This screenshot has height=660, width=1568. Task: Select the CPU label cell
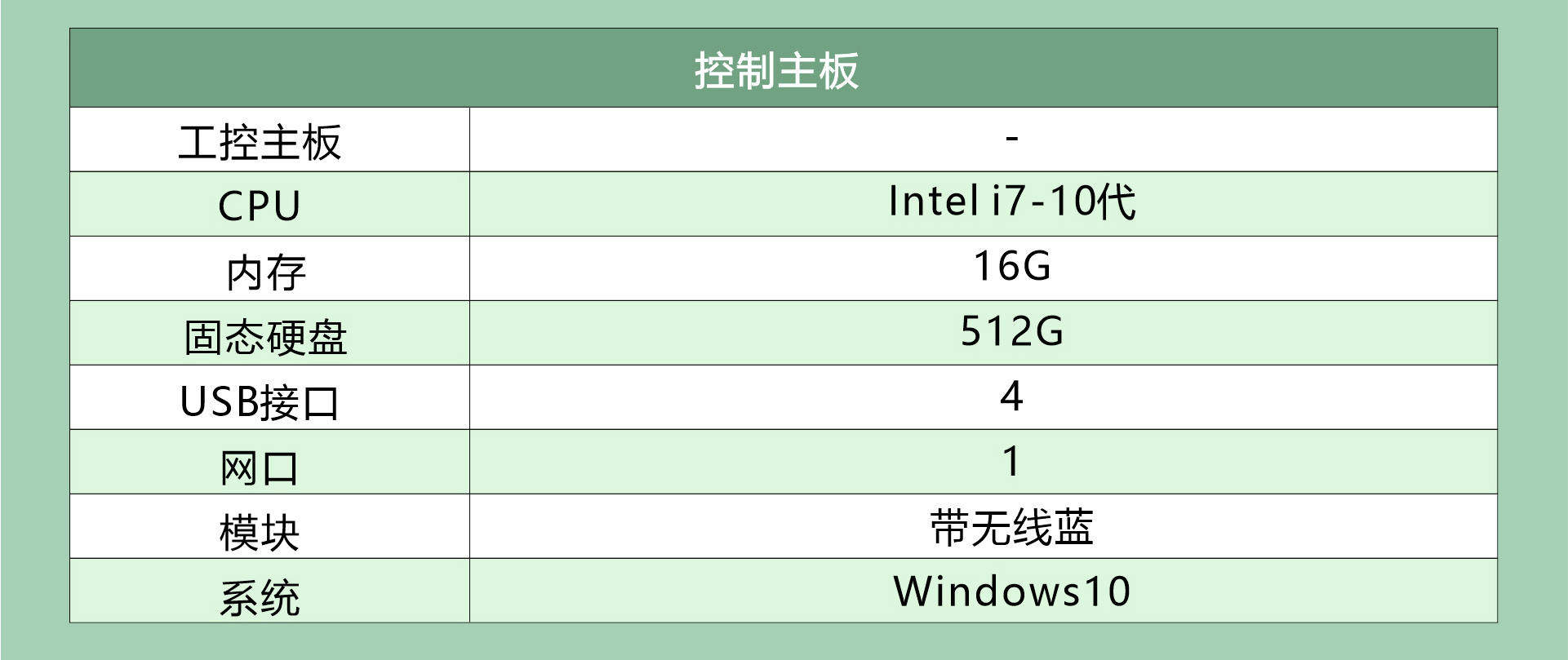tap(260, 206)
